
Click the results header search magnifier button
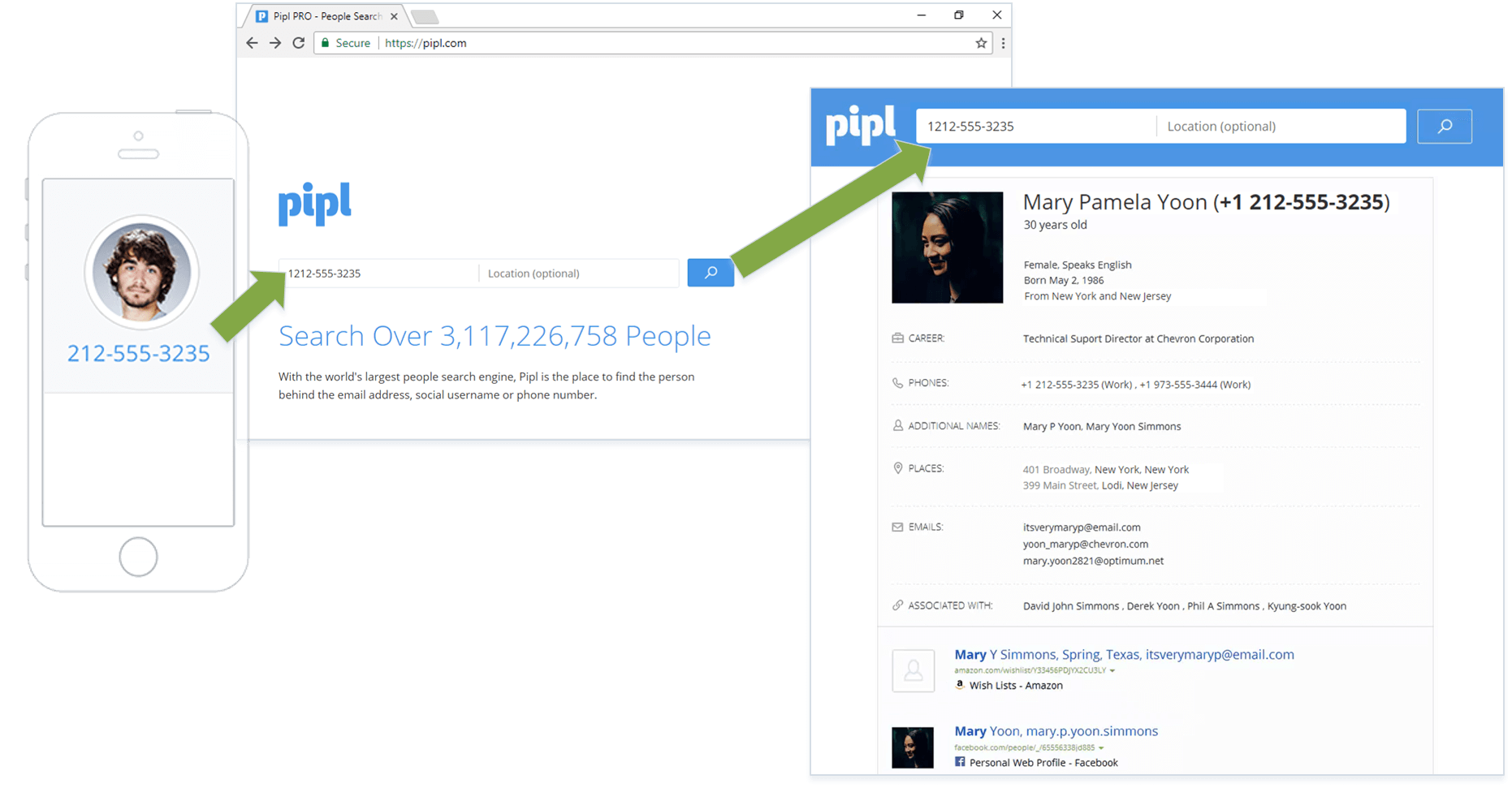click(x=1445, y=126)
